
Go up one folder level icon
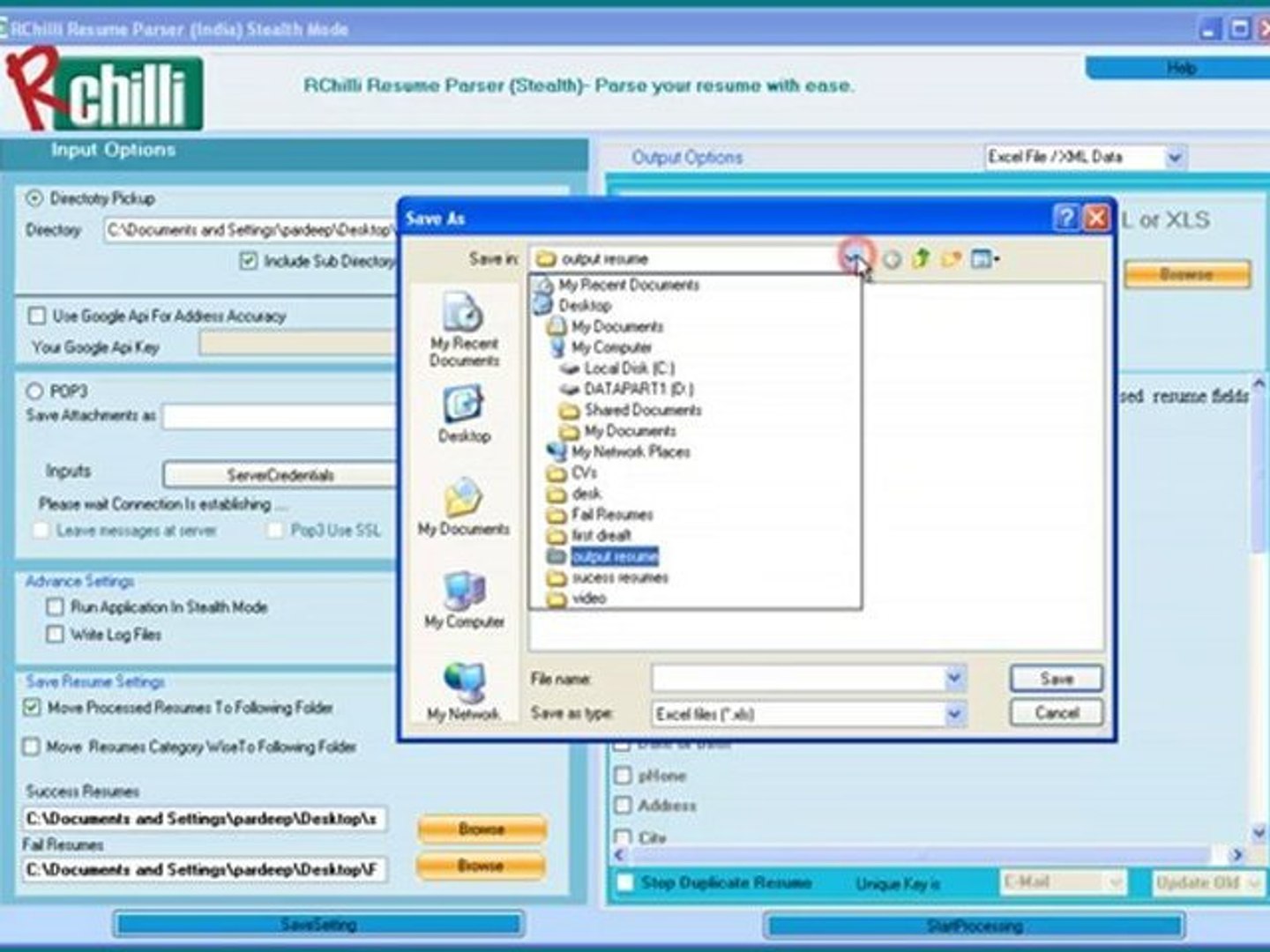point(921,258)
